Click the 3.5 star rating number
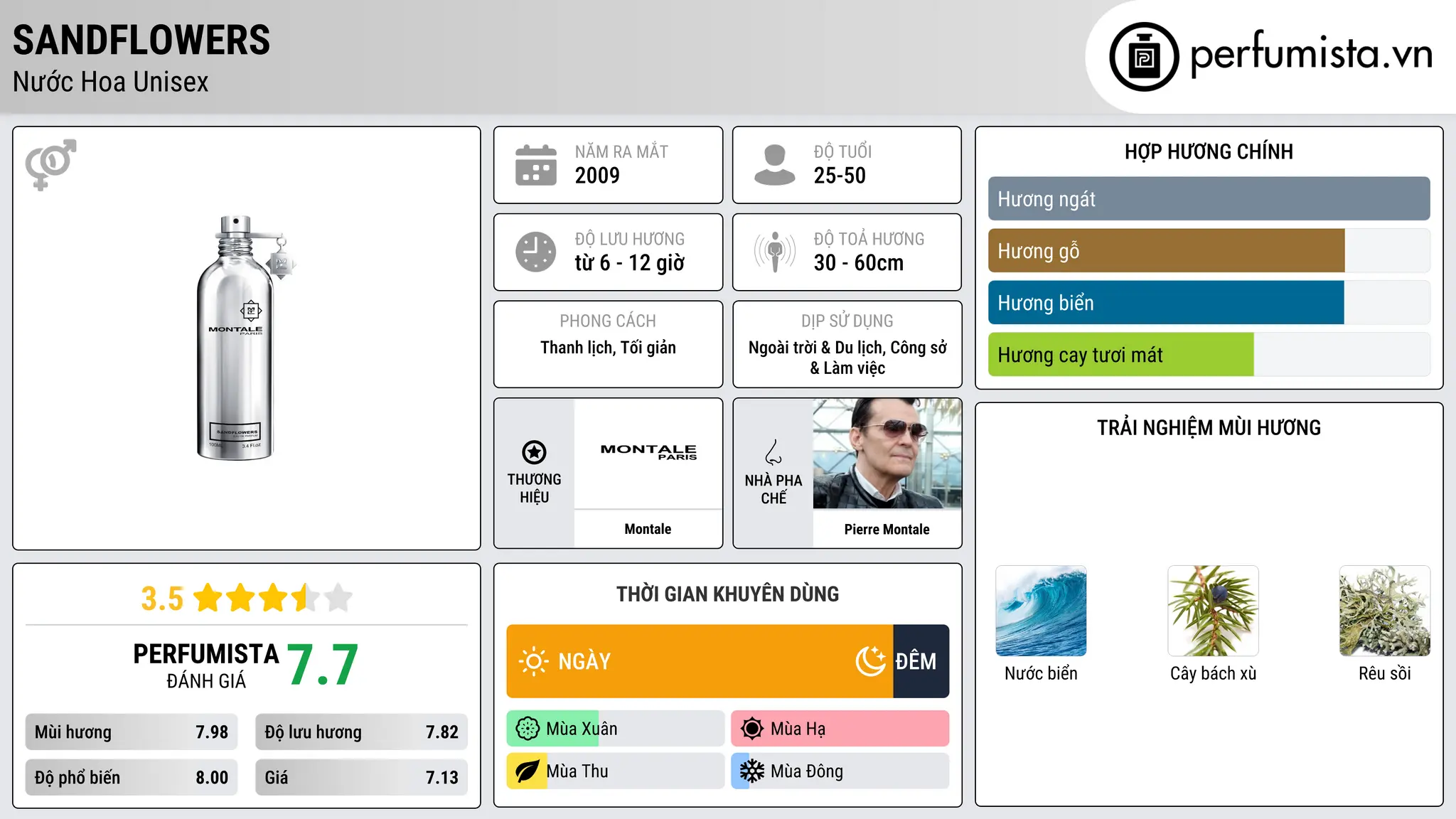 [162, 599]
